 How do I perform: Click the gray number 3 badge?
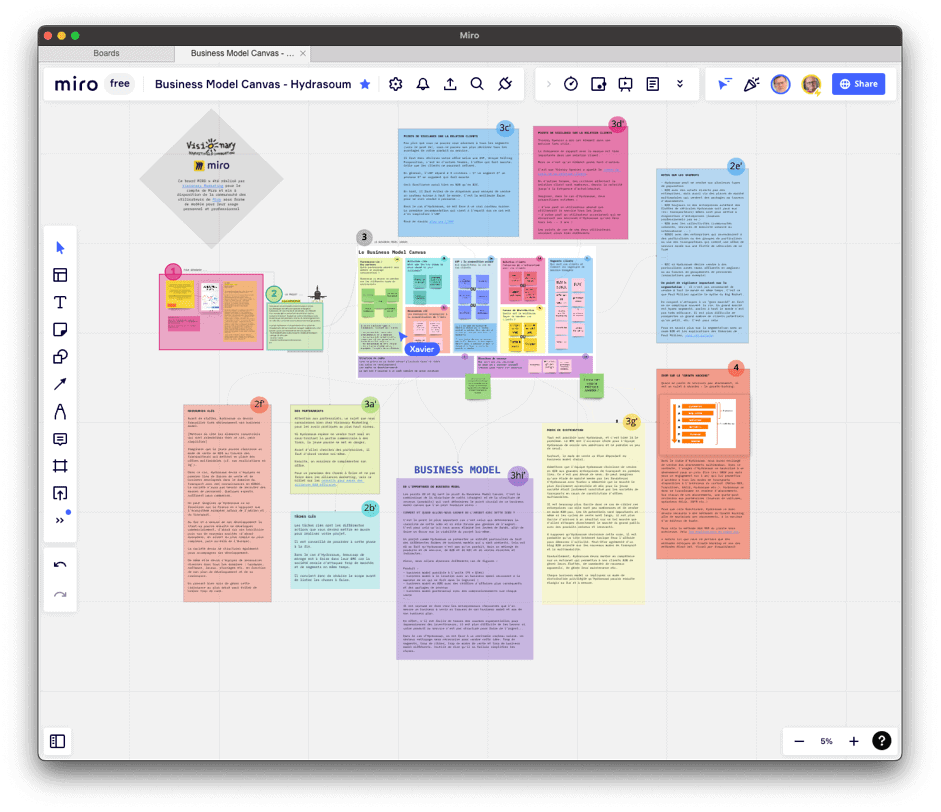(x=364, y=237)
